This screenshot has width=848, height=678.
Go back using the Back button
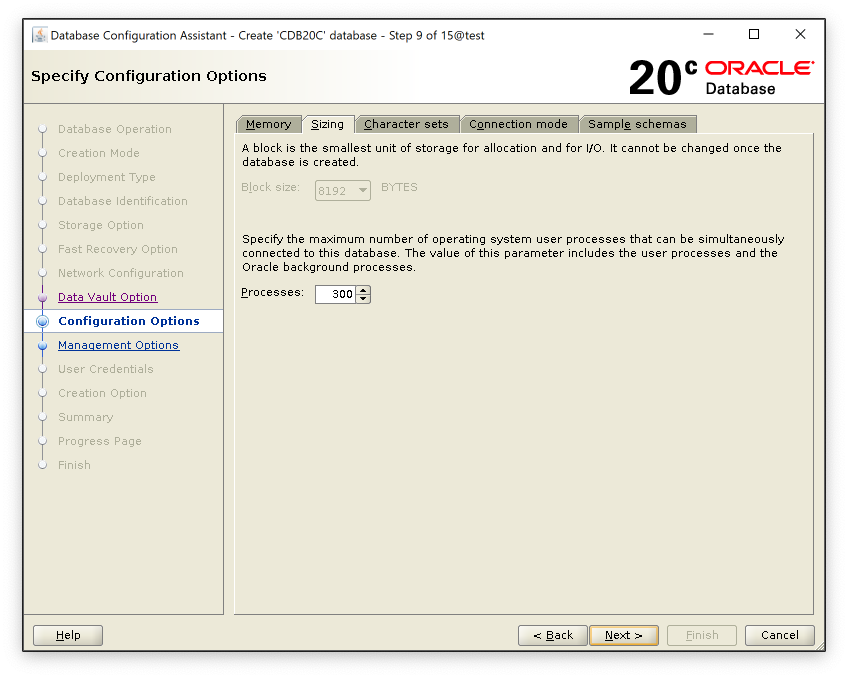click(x=553, y=635)
